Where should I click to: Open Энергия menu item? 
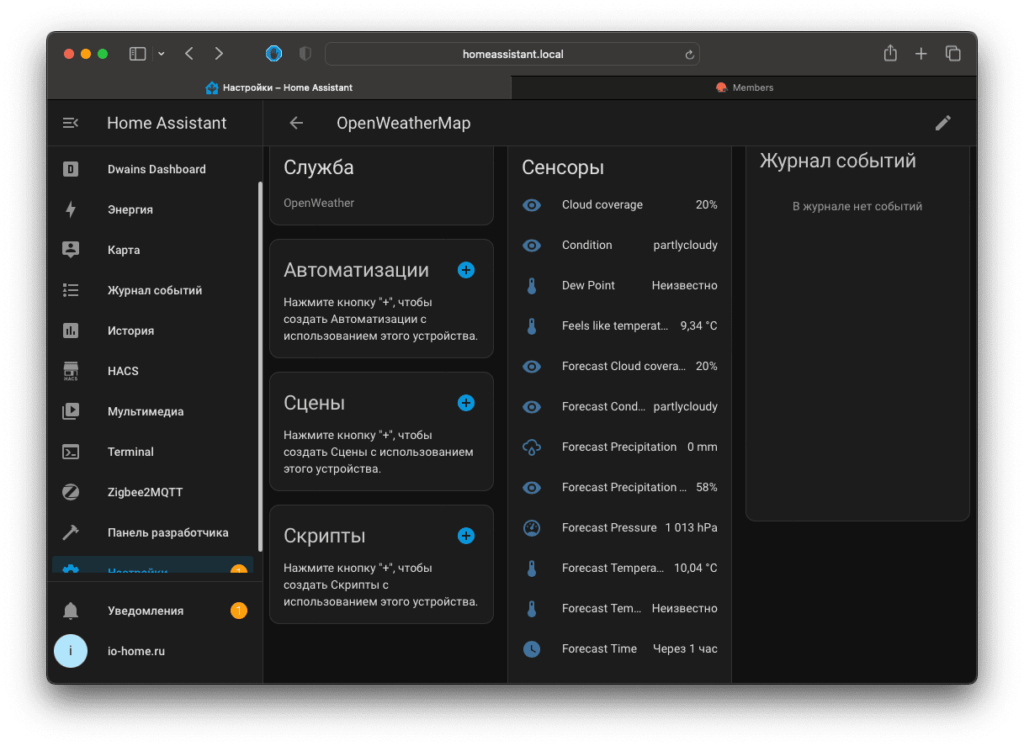(x=154, y=210)
